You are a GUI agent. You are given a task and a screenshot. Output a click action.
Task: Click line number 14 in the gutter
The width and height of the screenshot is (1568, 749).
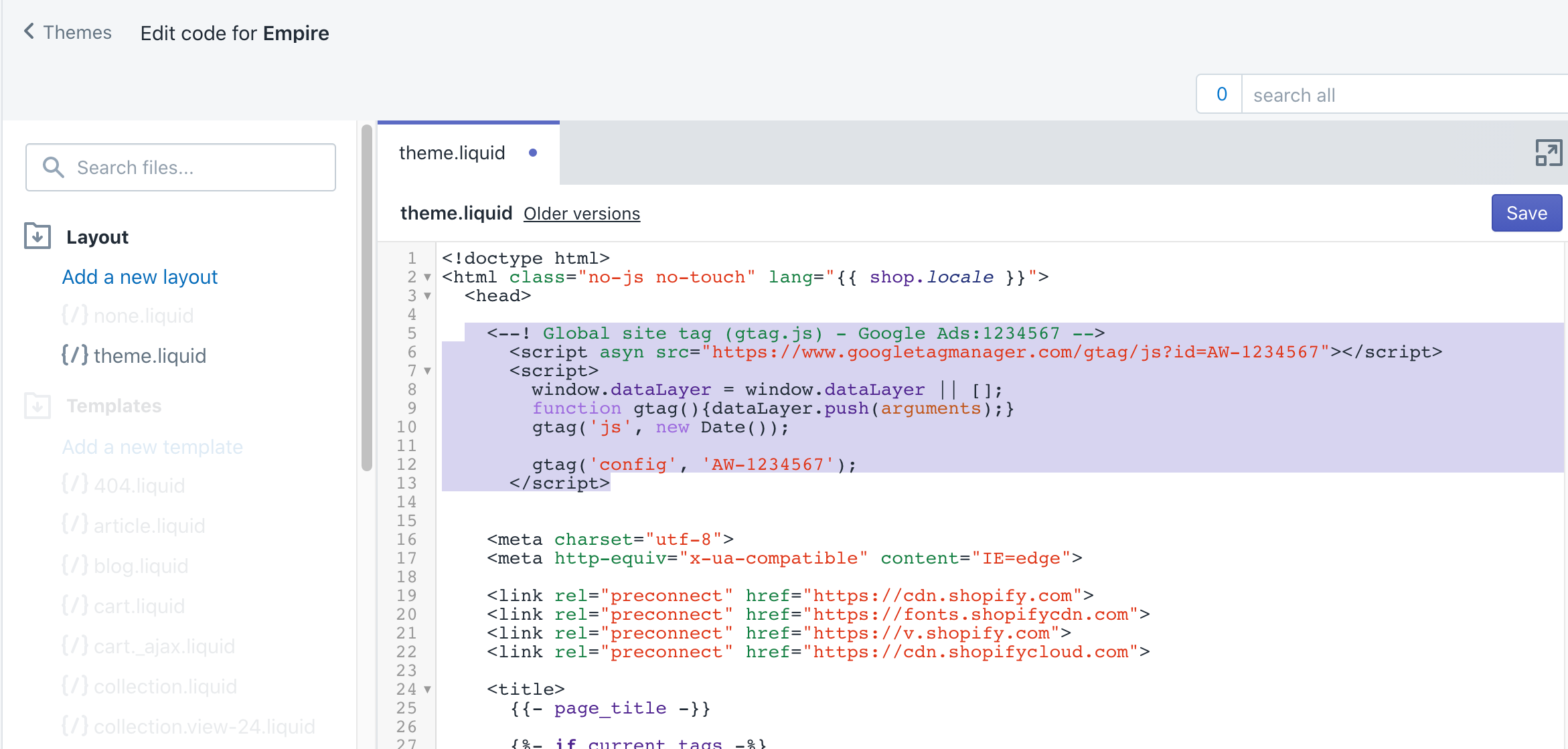pyautogui.click(x=406, y=502)
